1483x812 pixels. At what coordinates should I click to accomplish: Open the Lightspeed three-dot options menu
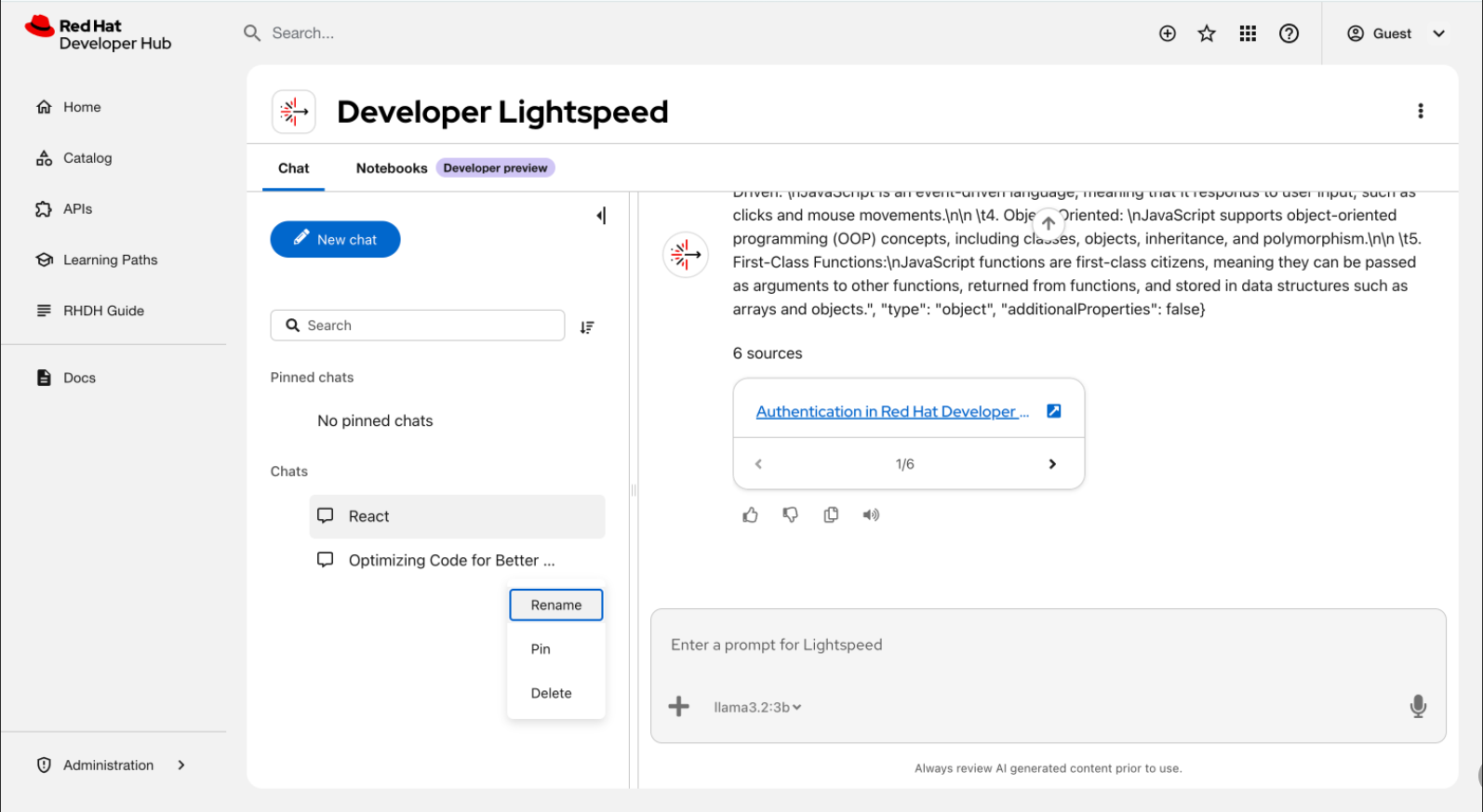pyautogui.click(x=1420, y=111)
